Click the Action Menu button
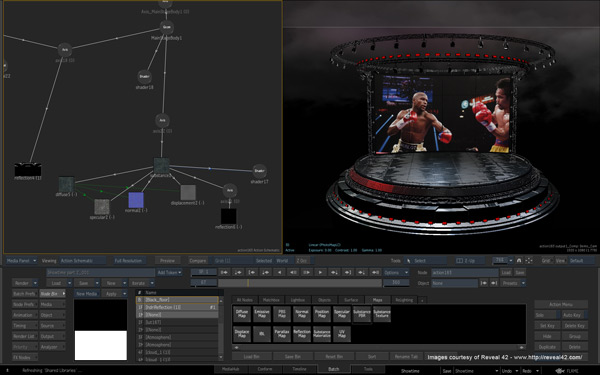 click(x=561, y=304)
